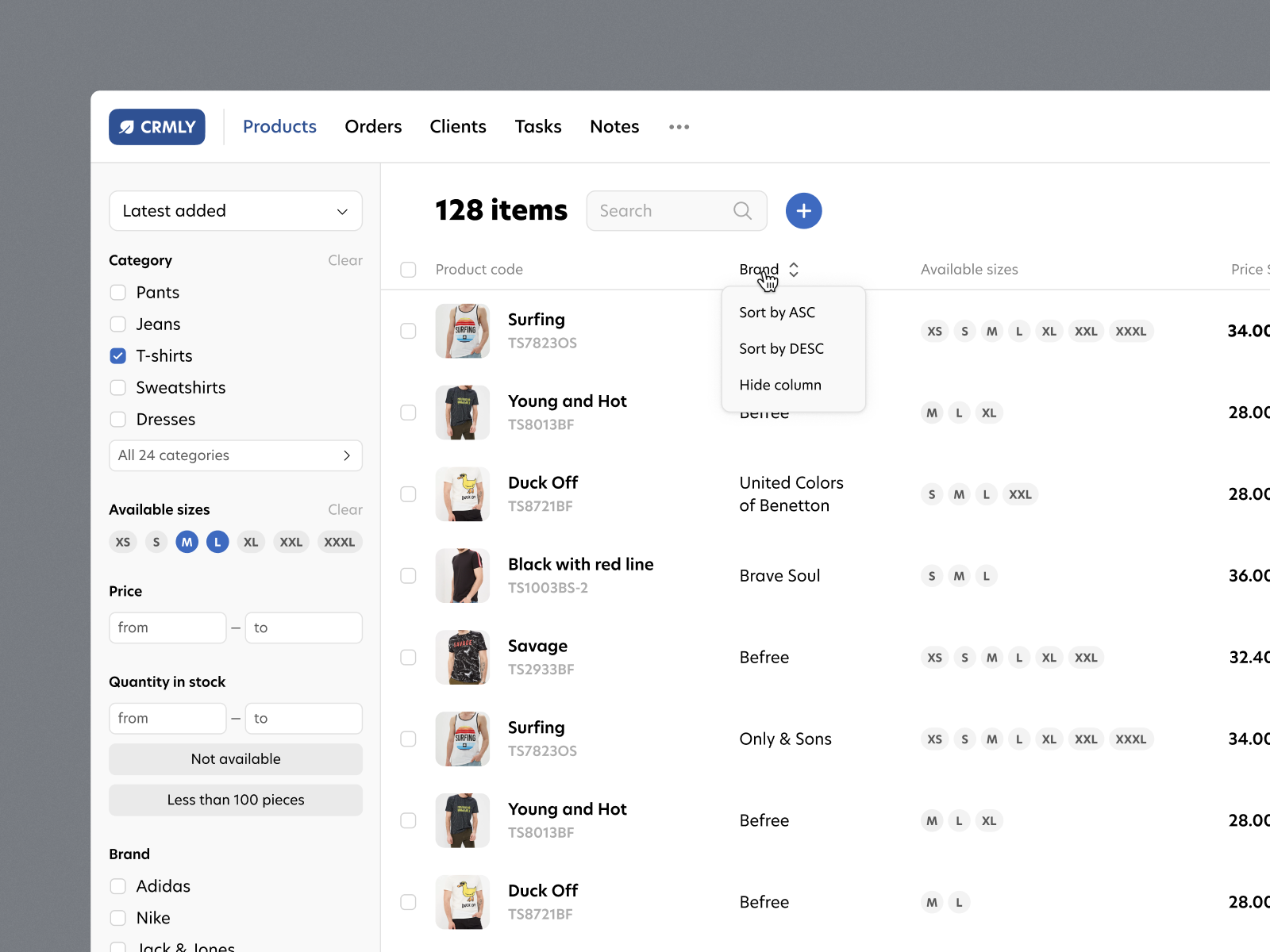Uncheck the T-shirts category
The width and height of the screenshot is (1270, 952).
(118, 356)
